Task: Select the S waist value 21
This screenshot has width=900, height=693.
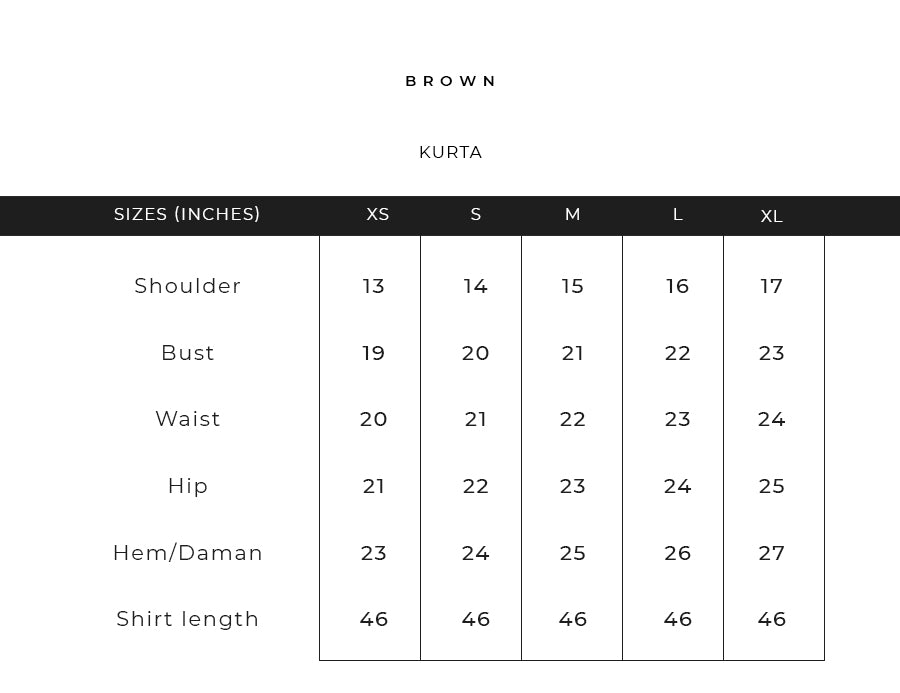Action: coord(476,420)
